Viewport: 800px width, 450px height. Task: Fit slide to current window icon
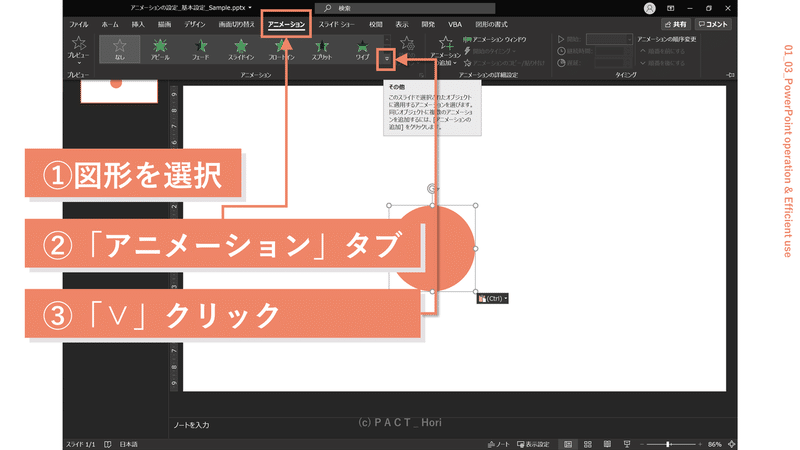point(732,444)
